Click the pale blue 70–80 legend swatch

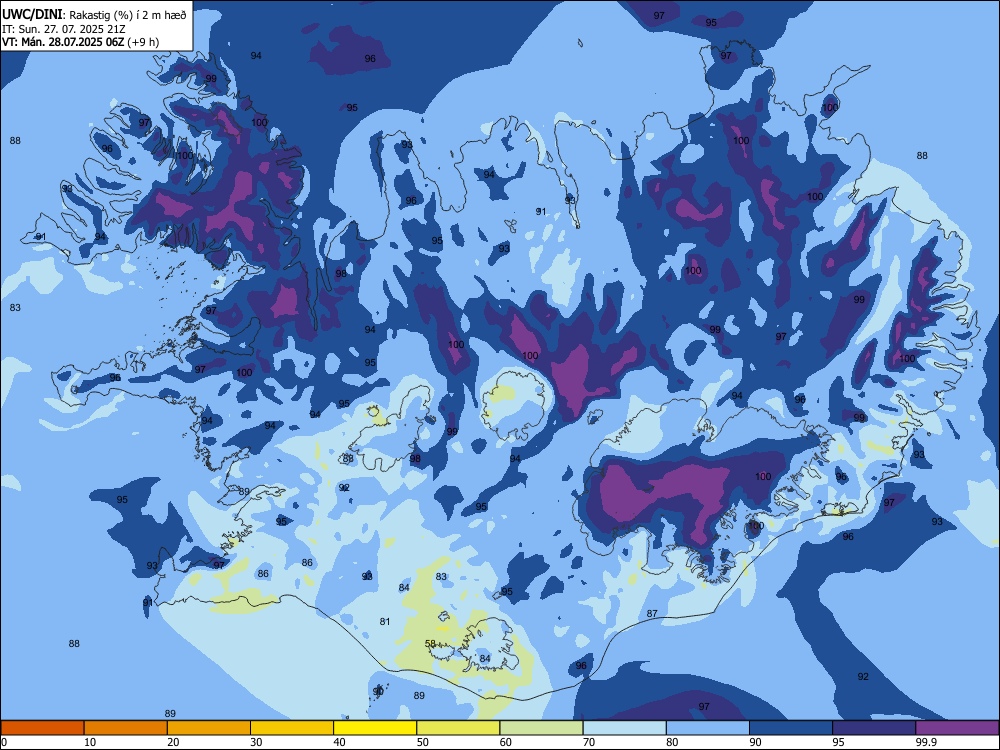point(624,728)
